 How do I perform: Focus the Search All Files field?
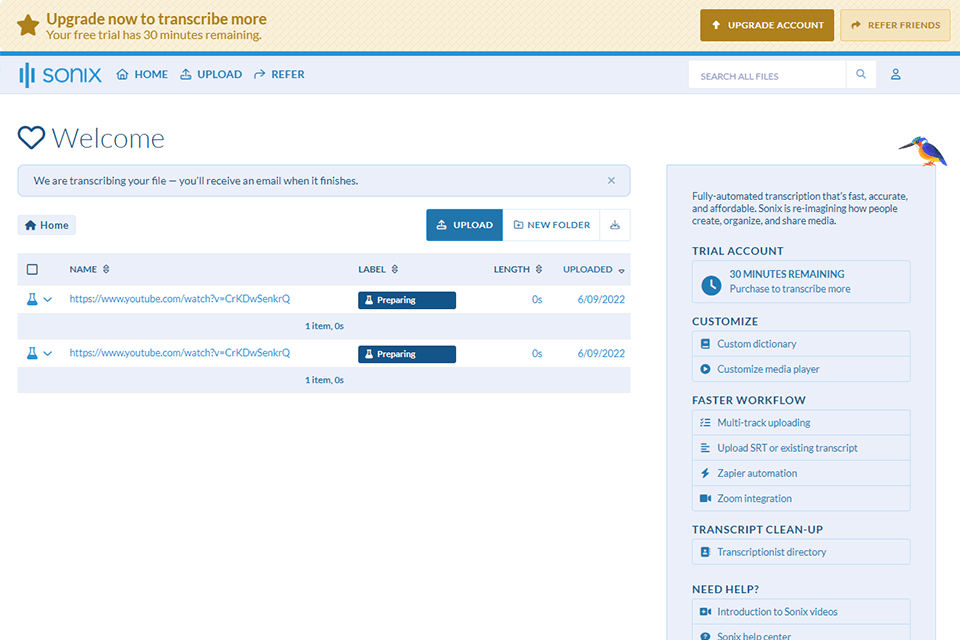click(767, 75)
